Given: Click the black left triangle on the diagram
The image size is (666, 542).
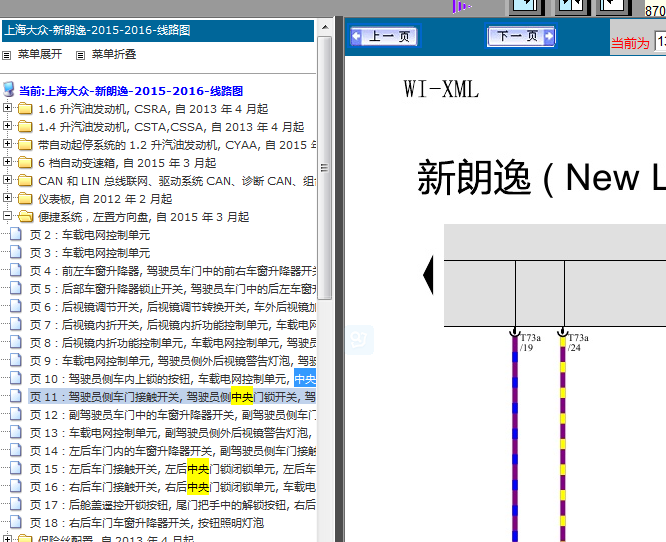Looking at the screenshot, I should 428,275.
